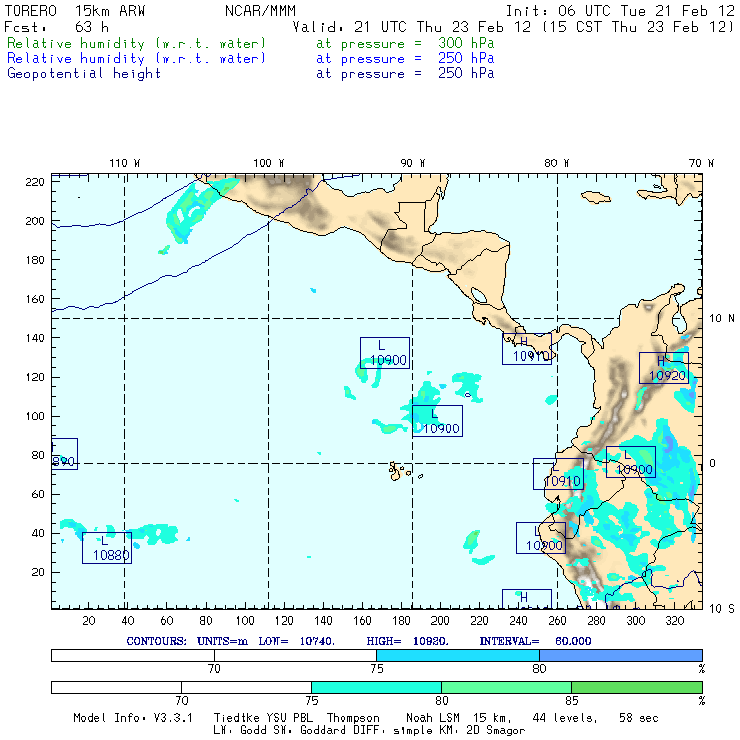Image resolution: width=740 pixels, height=740 pixels.
Task: Click the green 300 hPa pressure value
Action: (466, 43)
